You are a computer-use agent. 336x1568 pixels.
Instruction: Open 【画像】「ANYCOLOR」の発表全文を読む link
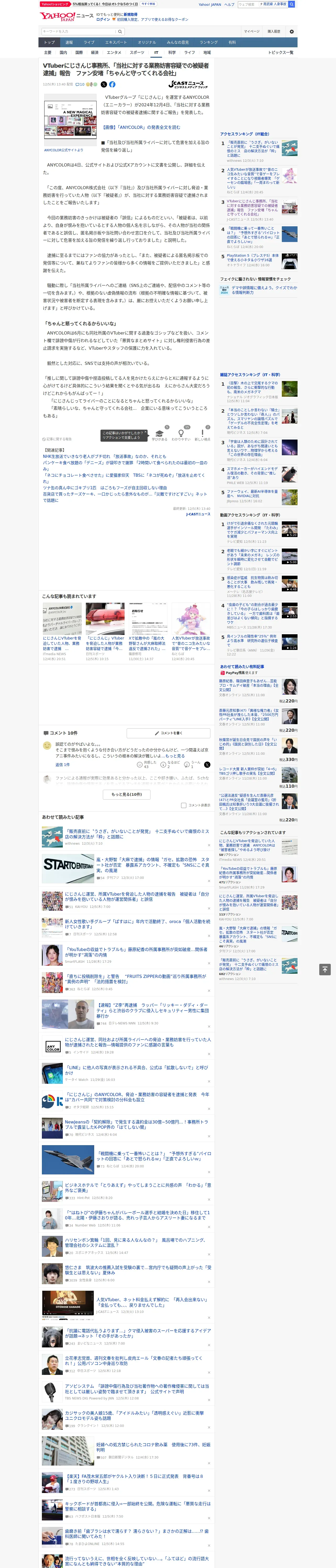[140, 127]
